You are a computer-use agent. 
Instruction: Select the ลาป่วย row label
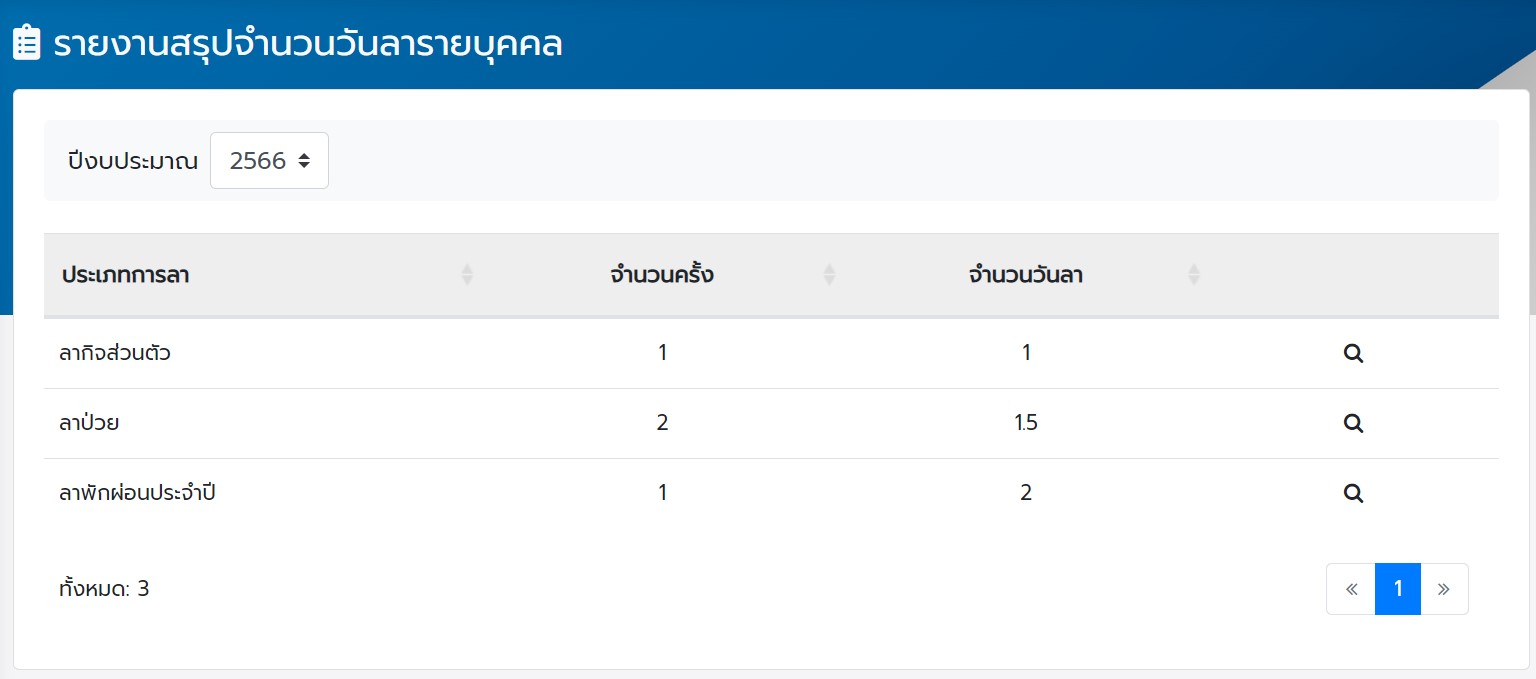90,423
